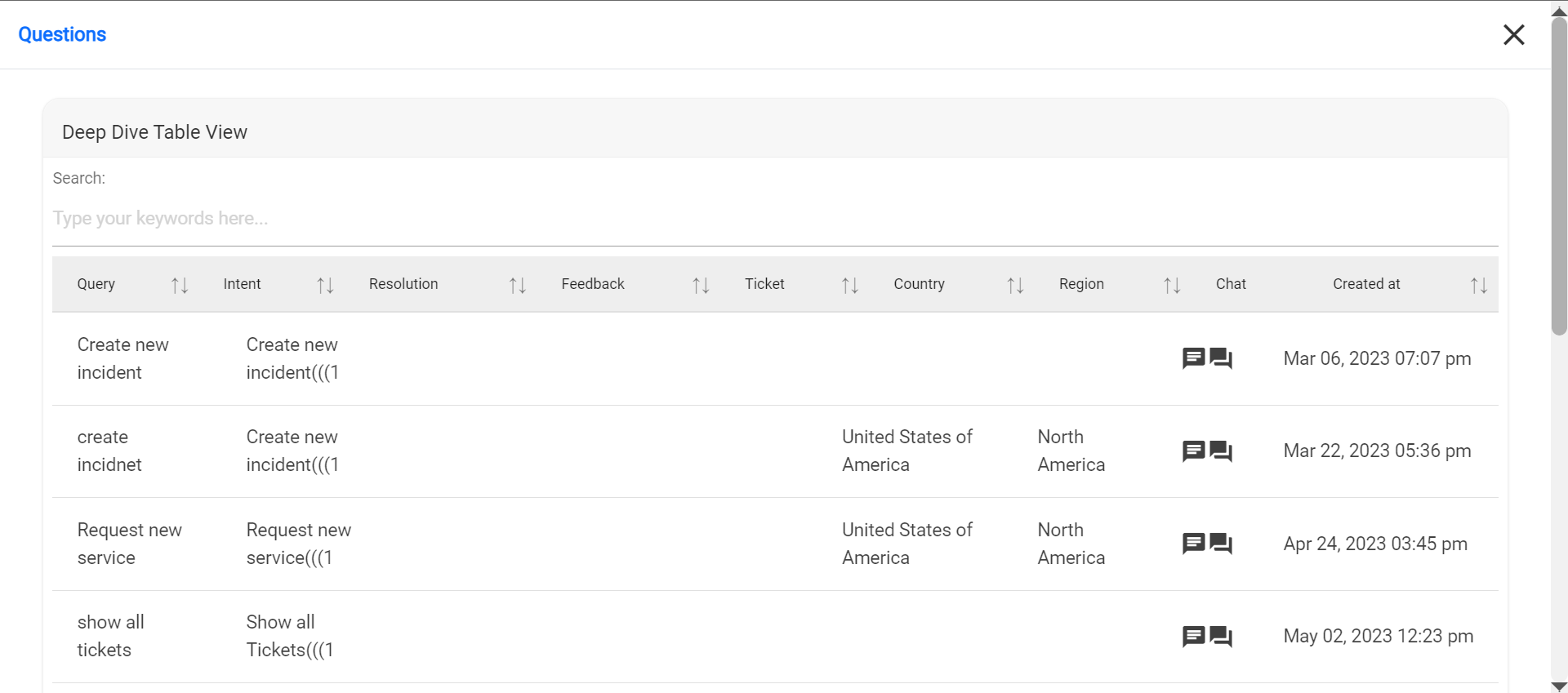
Task: Sort by Created at date arrows
Action: click(1478, 285)
